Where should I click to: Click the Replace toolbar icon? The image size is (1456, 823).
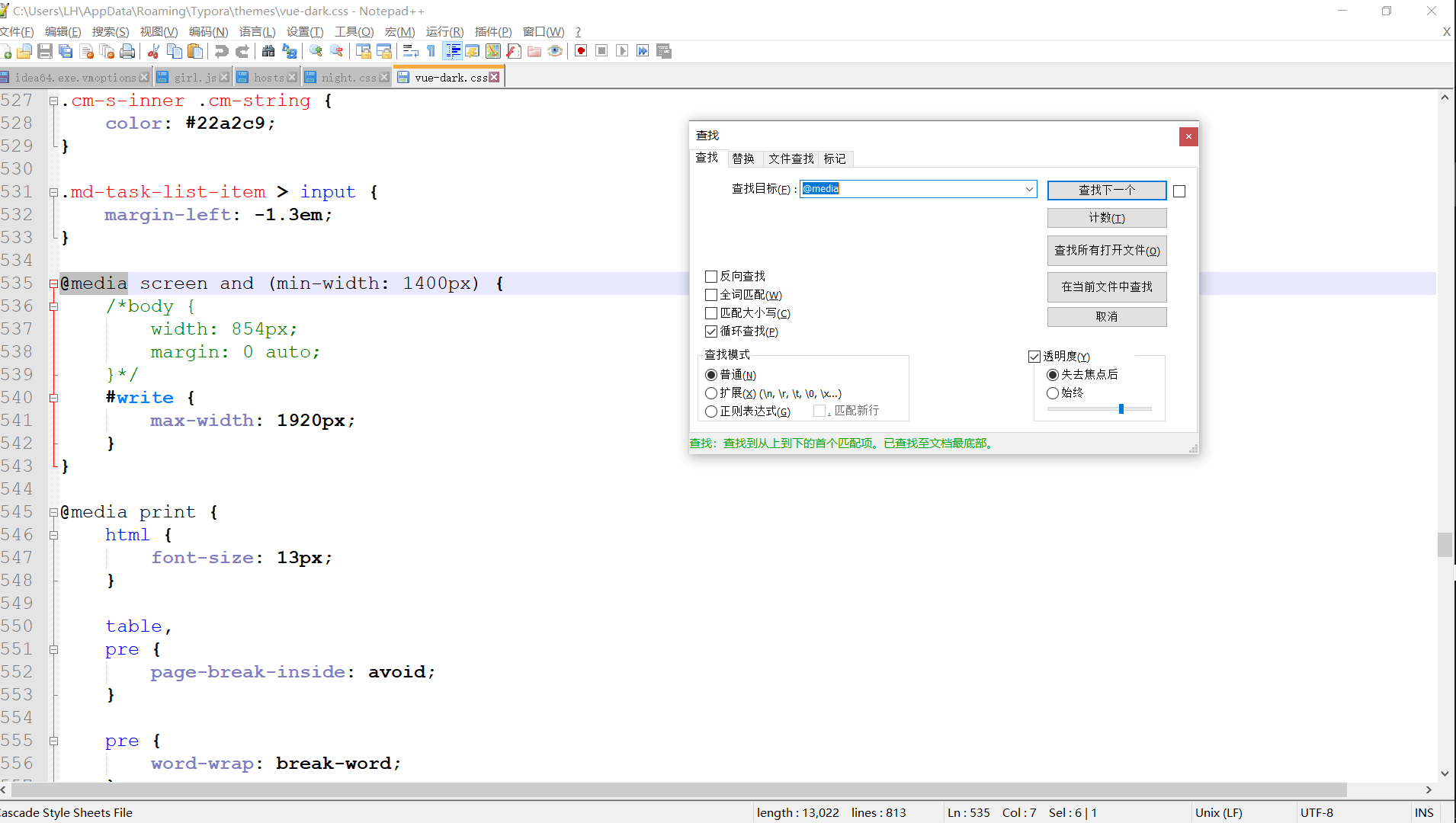pos(290,51)
